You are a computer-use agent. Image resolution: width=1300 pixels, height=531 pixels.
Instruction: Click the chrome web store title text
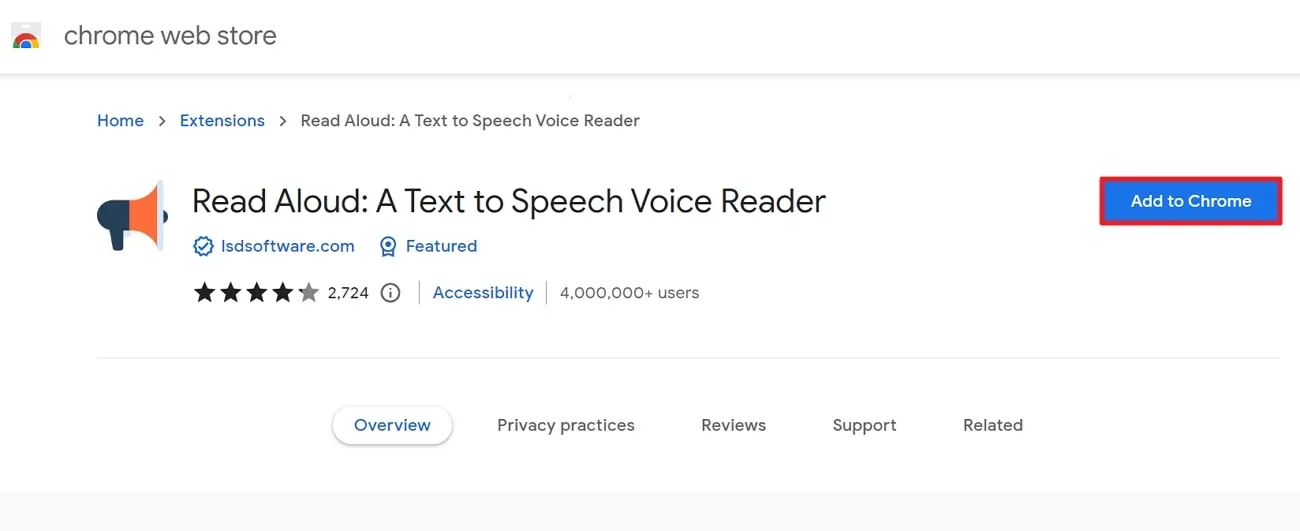170,36
